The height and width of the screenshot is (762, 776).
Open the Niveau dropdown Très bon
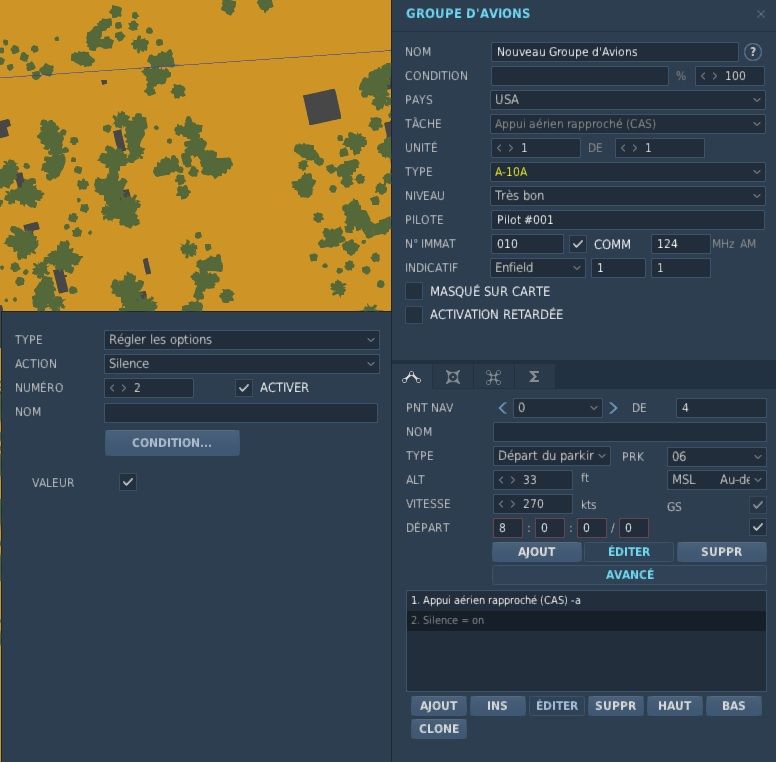coord(628,196)
